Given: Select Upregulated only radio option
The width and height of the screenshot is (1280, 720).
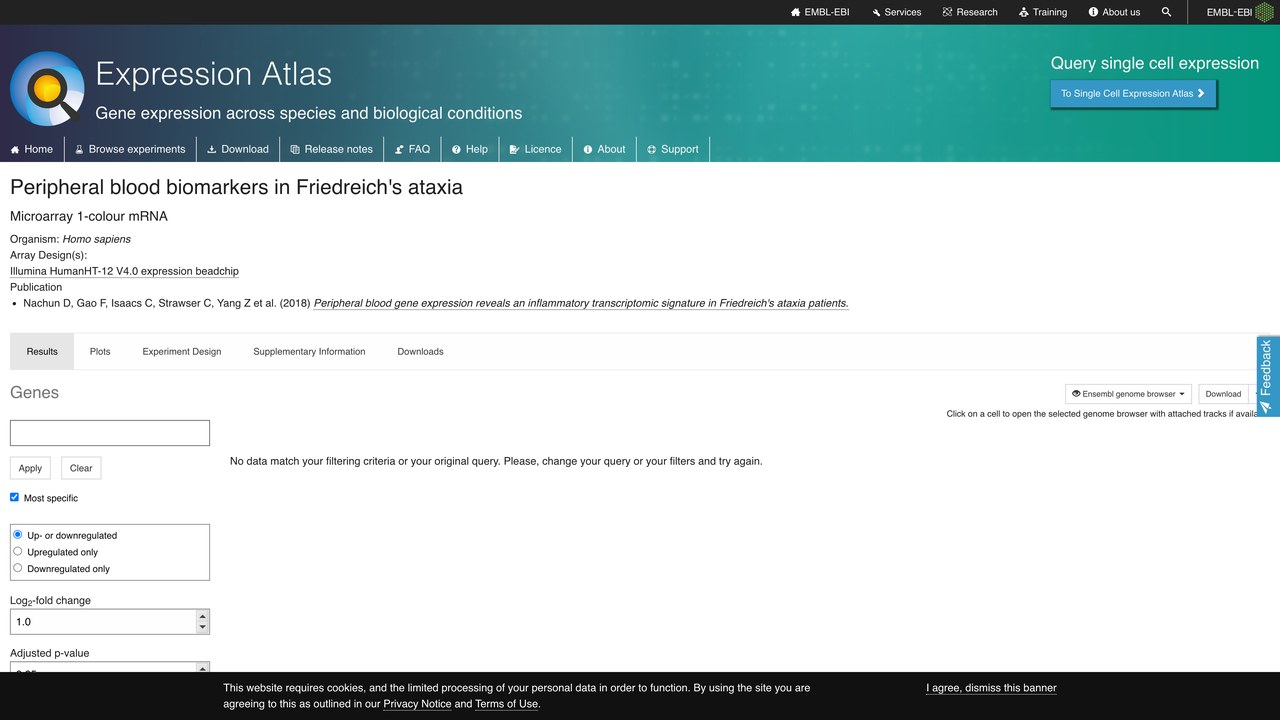Looking at the screenshot, I should point(18,551).
